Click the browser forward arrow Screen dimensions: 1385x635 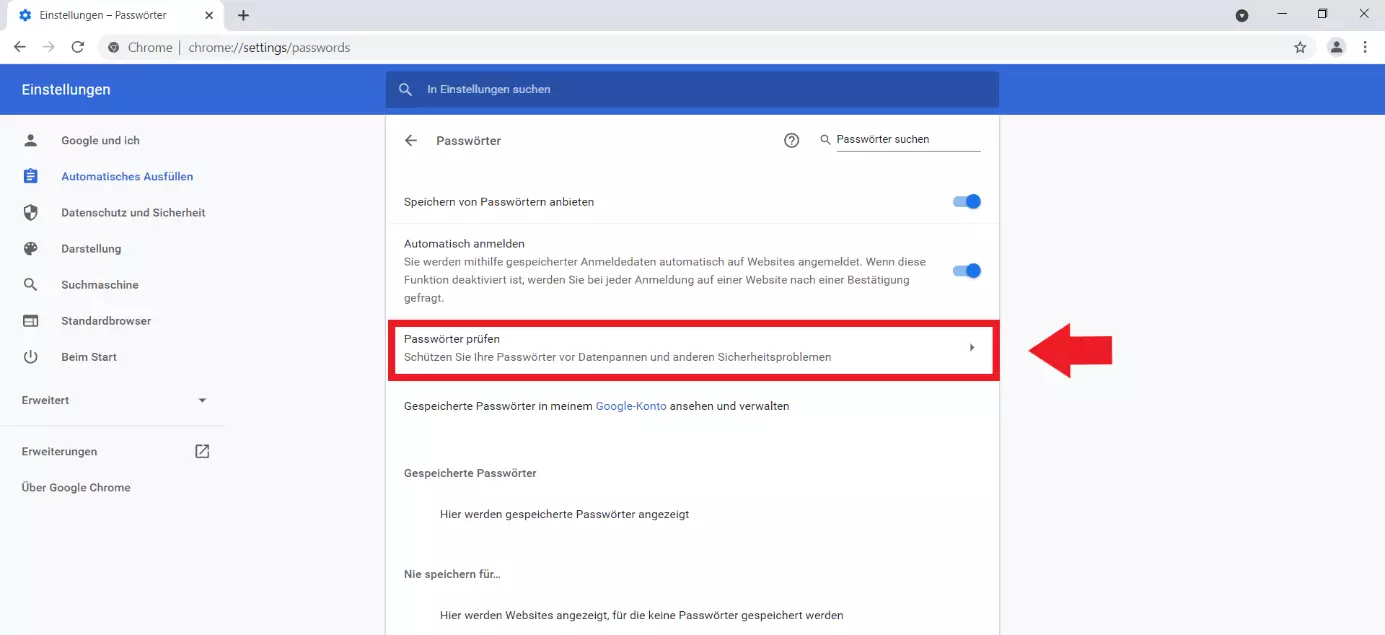click(x=48, y=47)
